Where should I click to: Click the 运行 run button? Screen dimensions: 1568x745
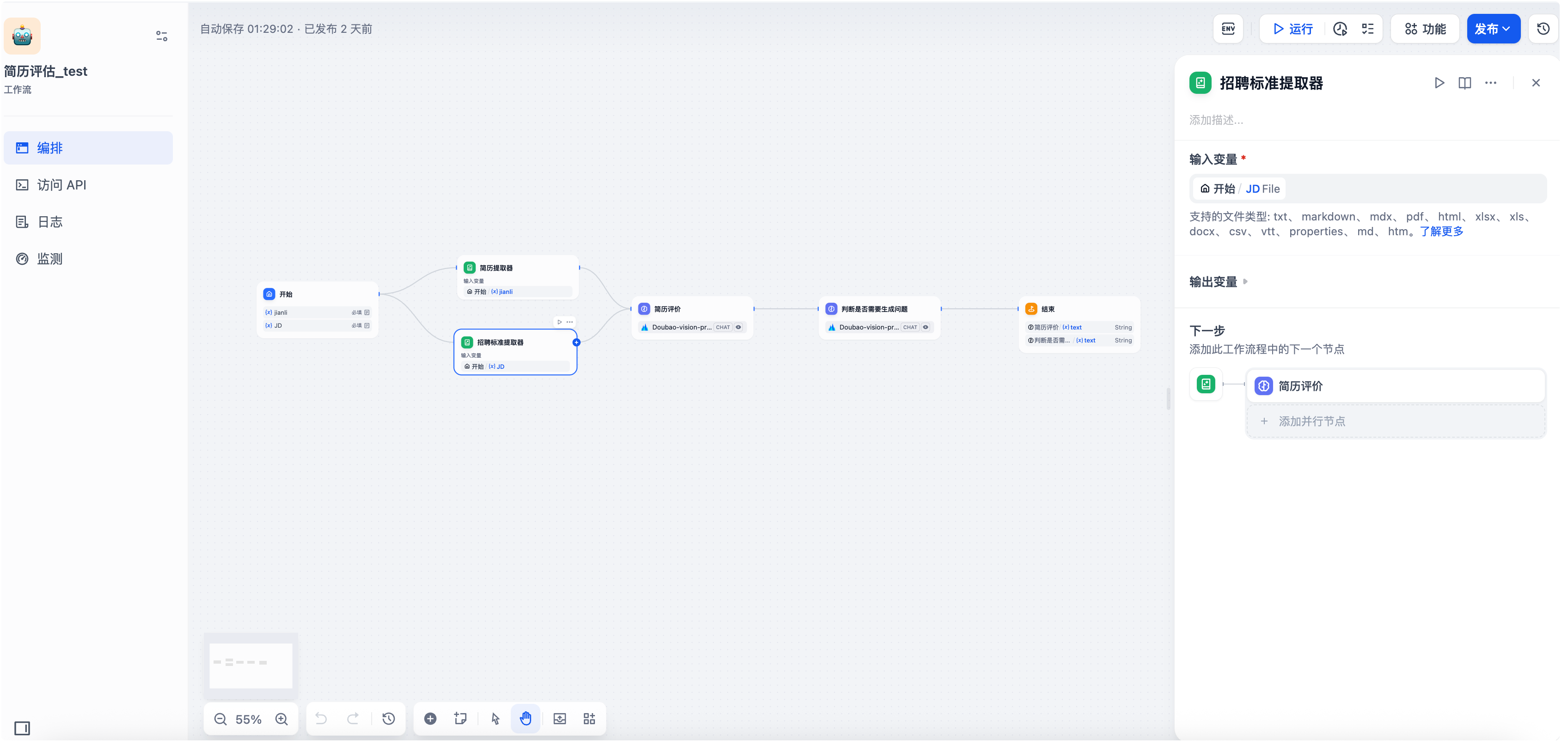coord(1293,29)
